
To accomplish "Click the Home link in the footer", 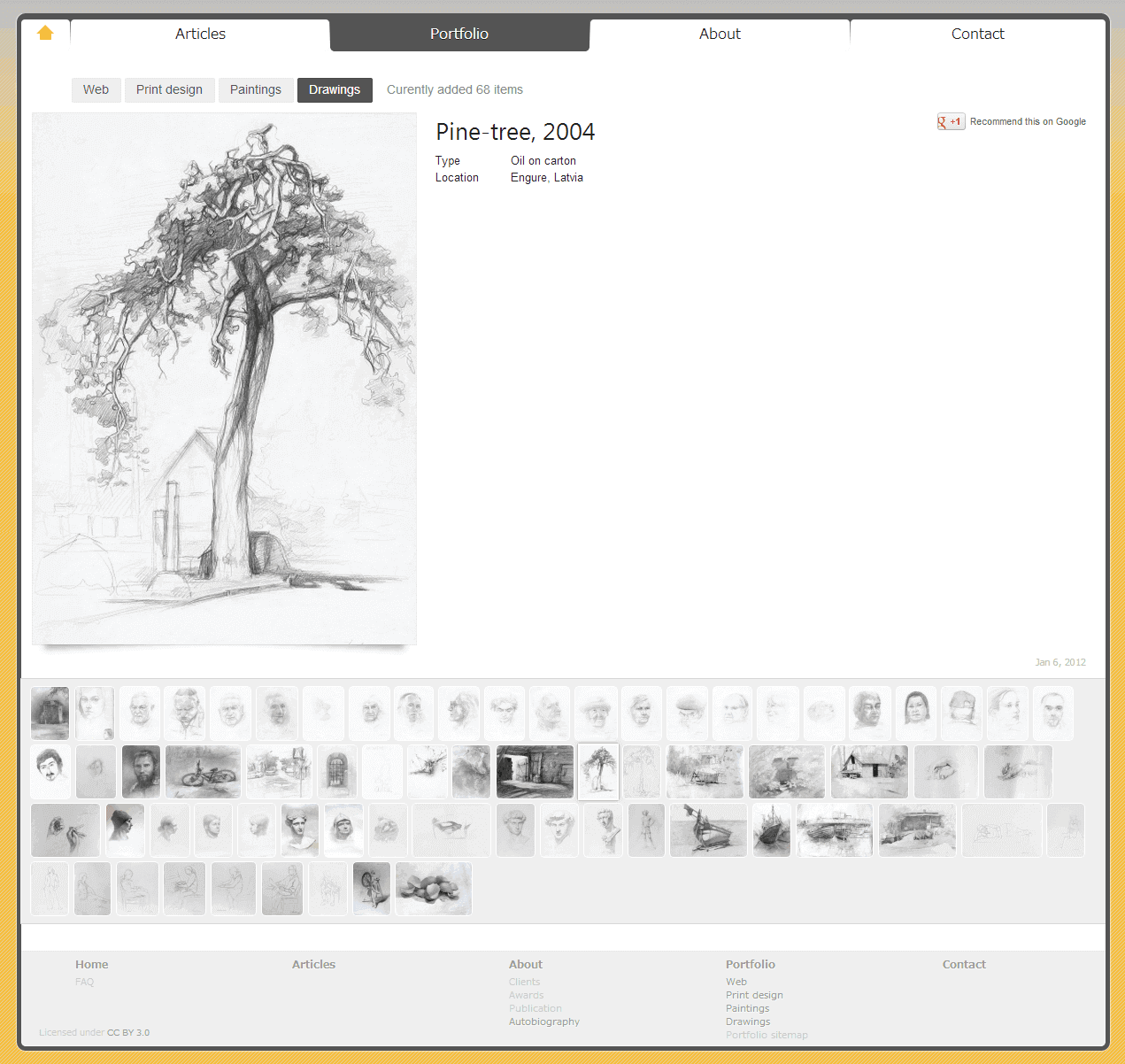I will point(91,964).
